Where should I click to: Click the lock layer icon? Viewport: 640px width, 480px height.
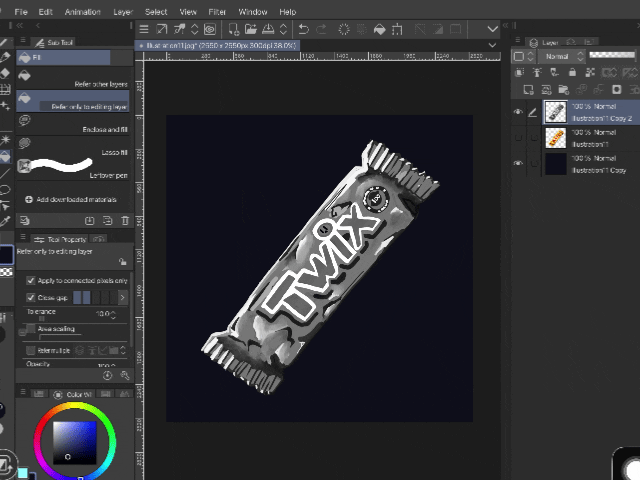(572, 73)
